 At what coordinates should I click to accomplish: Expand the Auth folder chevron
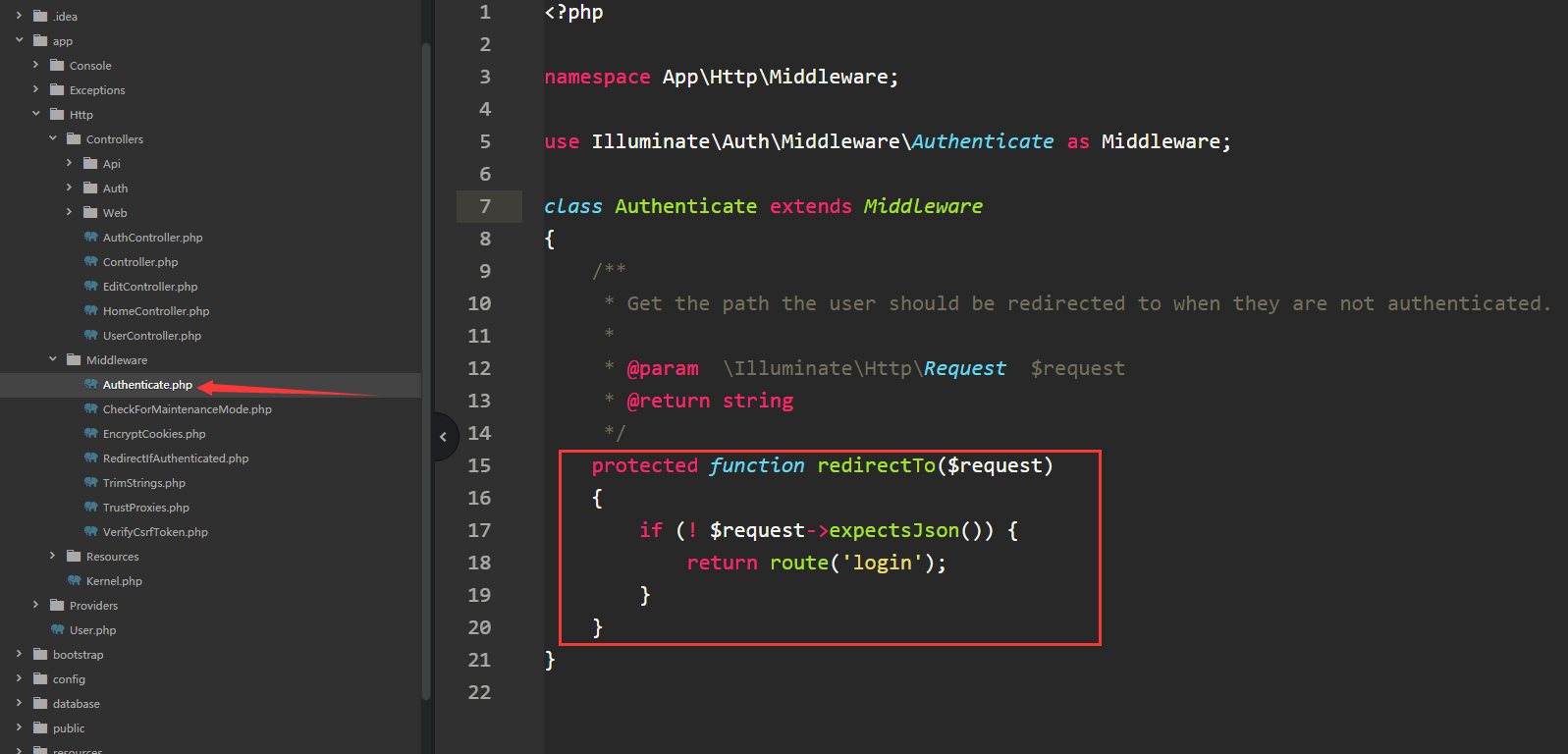(70, 188)
